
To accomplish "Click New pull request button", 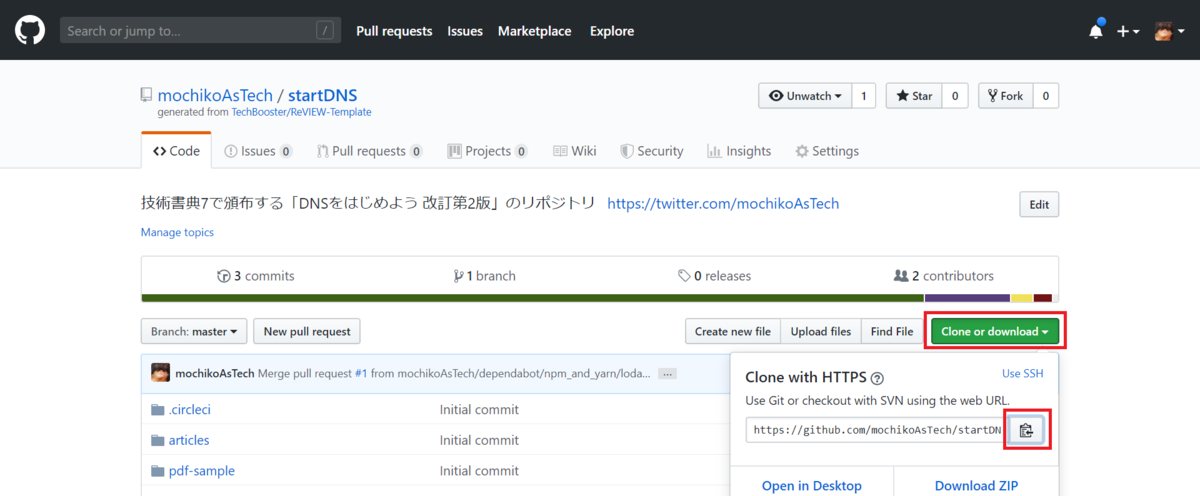I will (307, 331).
